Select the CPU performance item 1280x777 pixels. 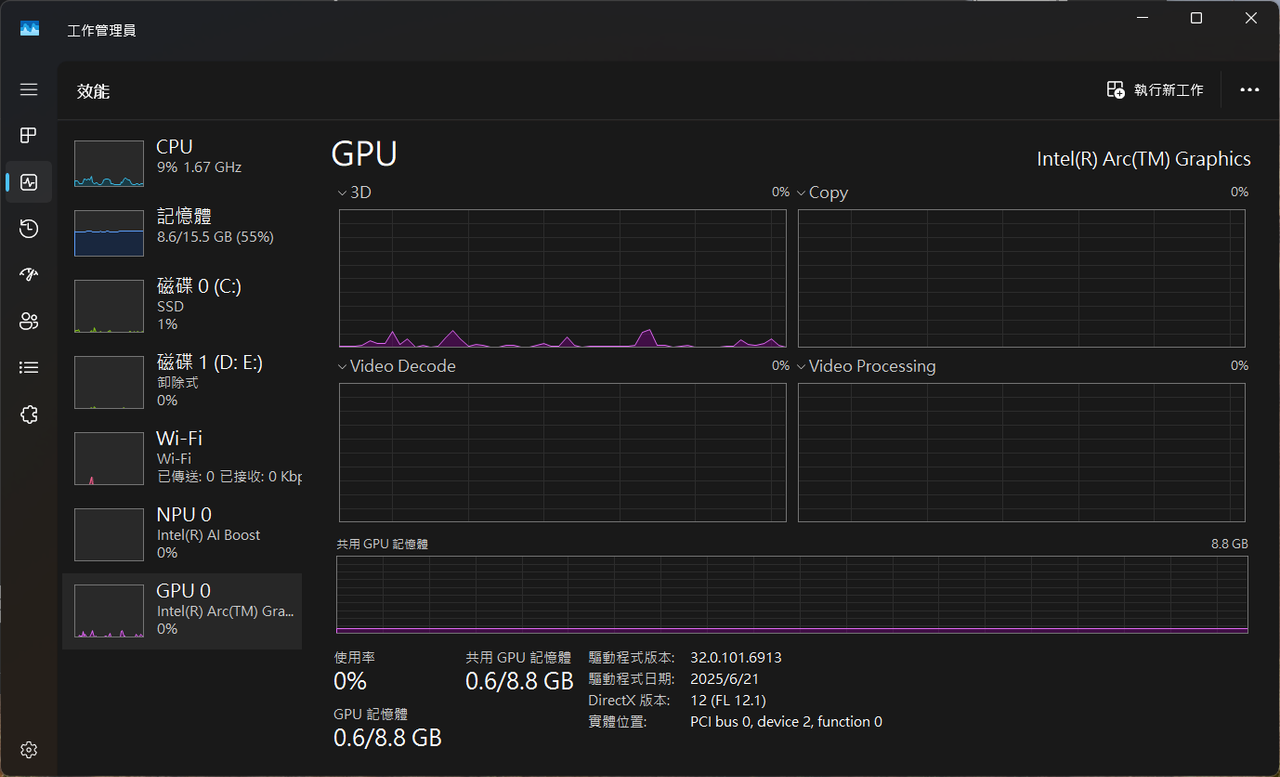point(182,164)
